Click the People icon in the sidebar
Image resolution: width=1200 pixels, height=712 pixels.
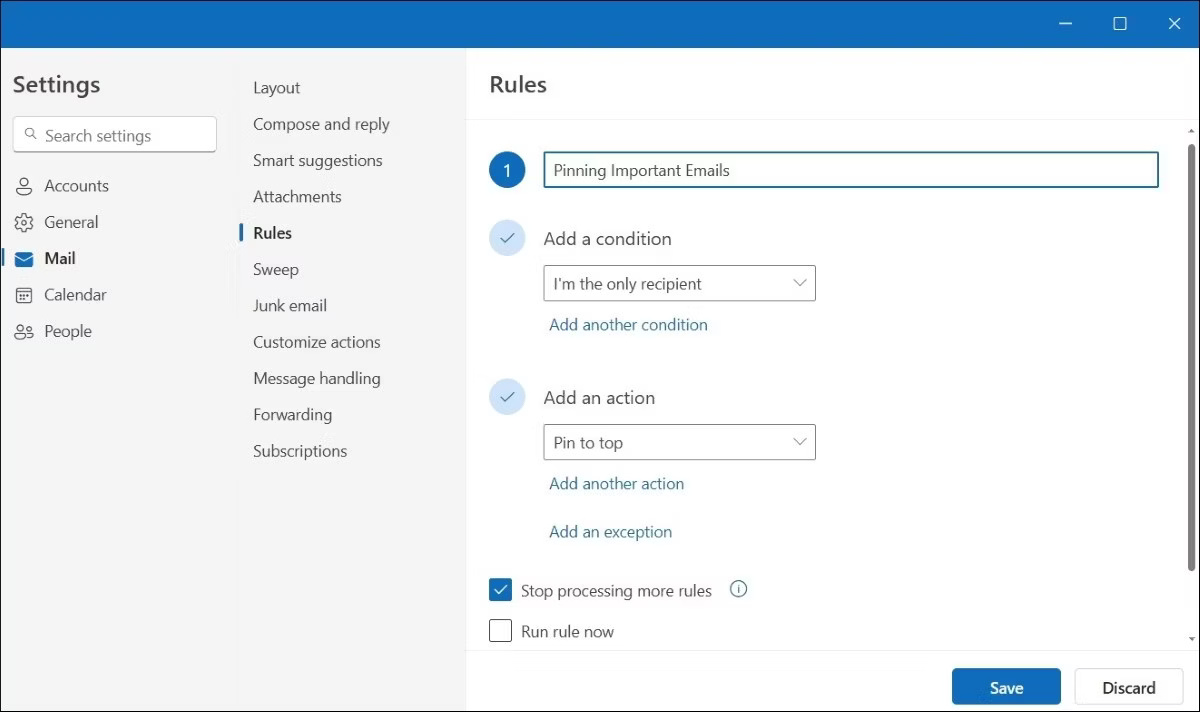(24, 331)
